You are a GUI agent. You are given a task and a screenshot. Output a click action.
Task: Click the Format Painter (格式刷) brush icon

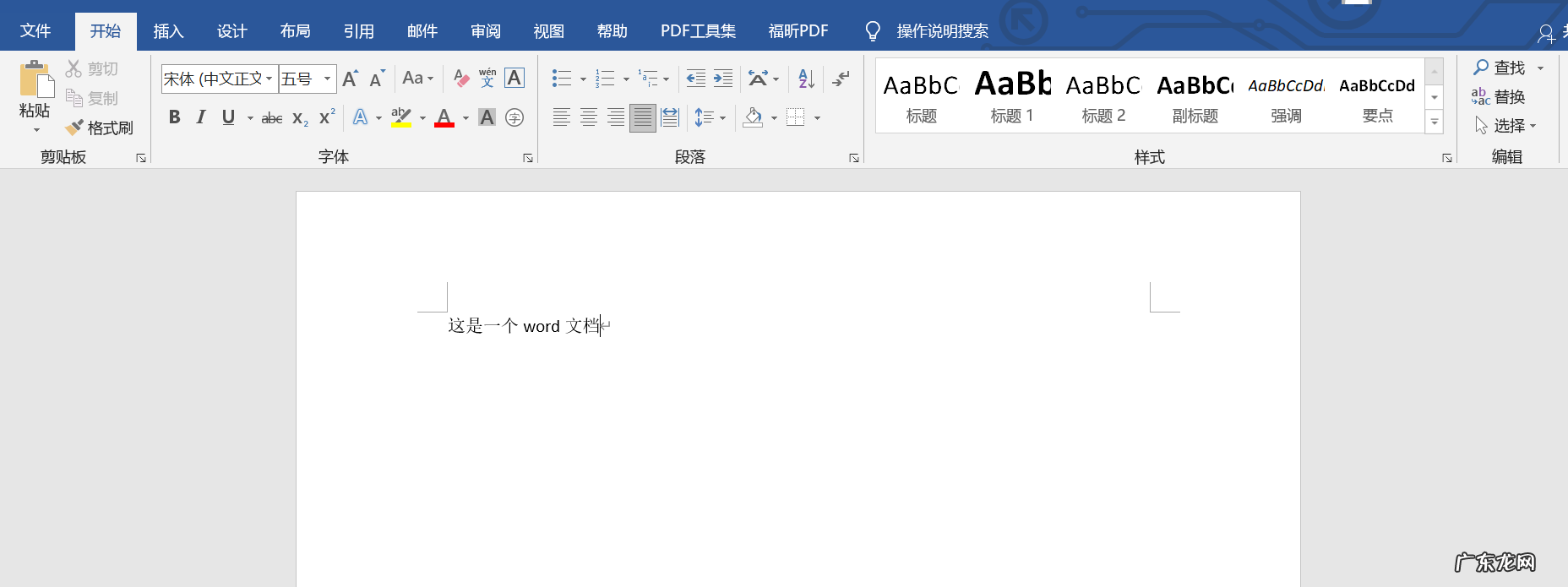click(x=75, y=128)
